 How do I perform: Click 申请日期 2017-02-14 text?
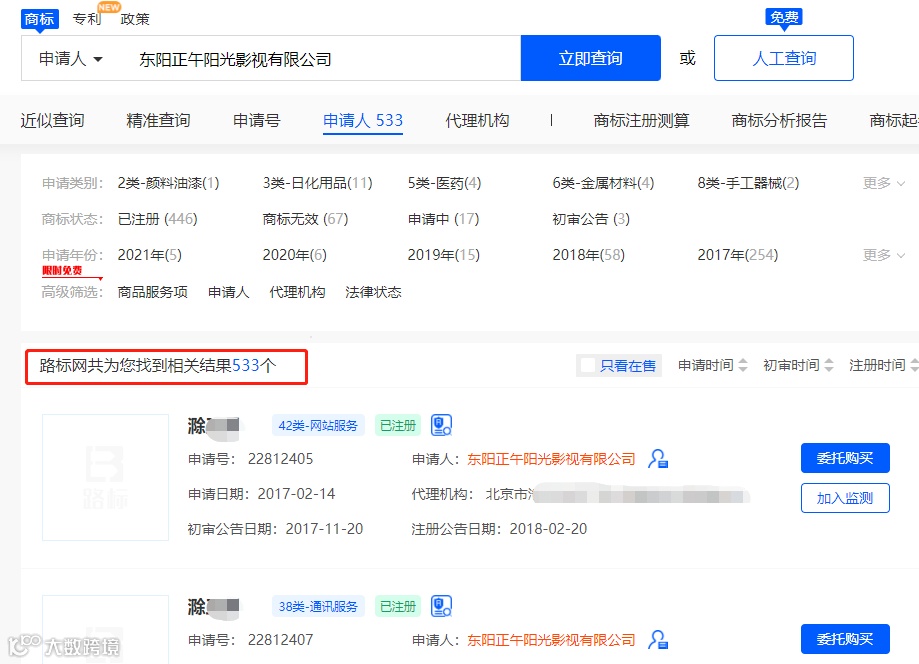click(x=261, y=494)
